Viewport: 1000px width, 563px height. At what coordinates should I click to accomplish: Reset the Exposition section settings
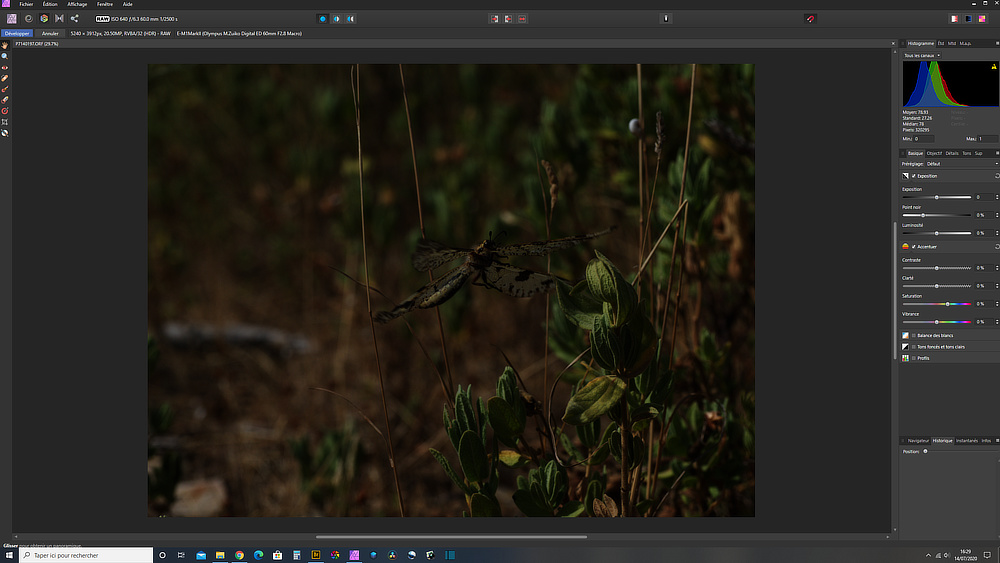[x=996, y=175]
